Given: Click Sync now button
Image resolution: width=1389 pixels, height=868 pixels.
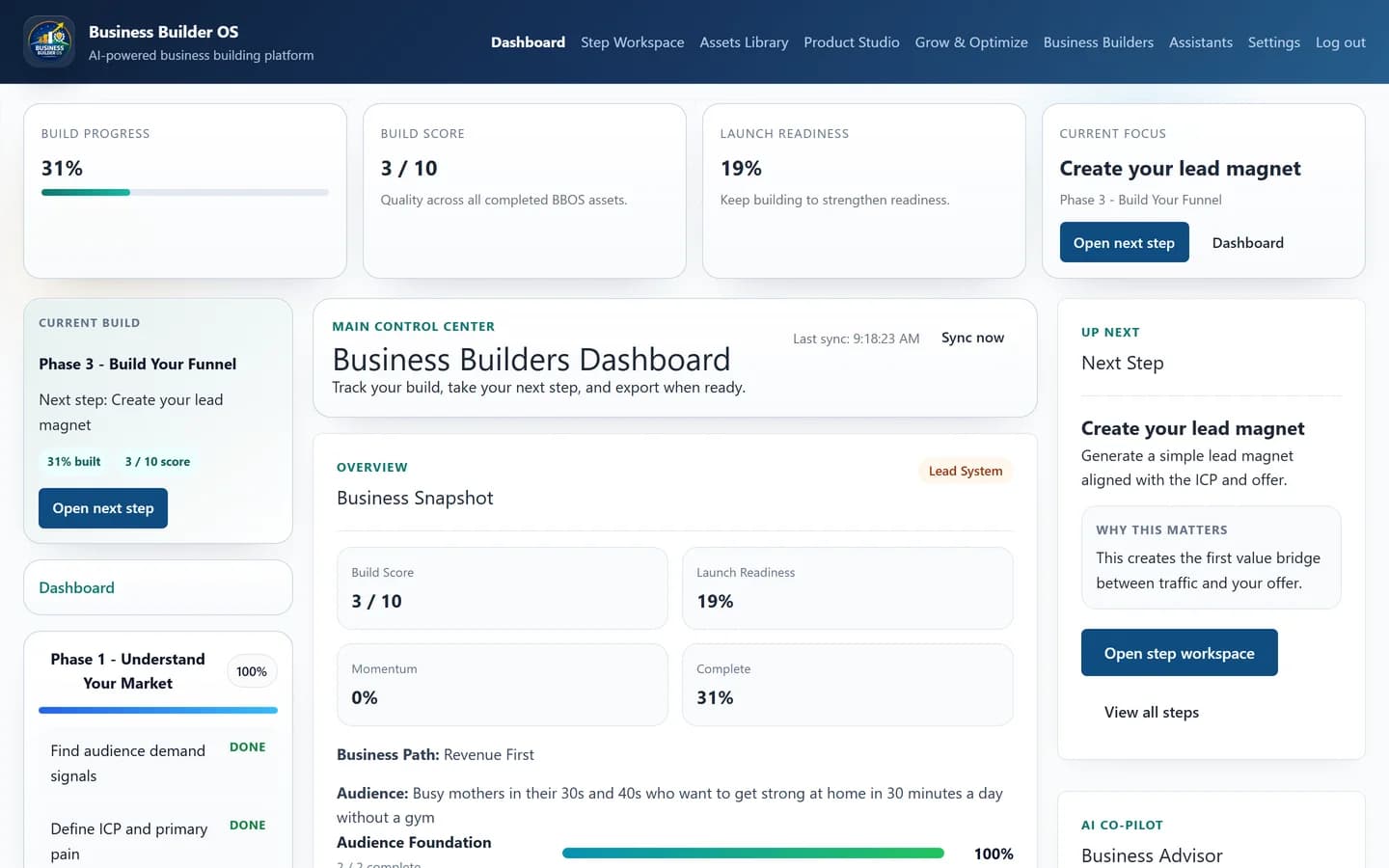Looking at the screenshot, I should pyautogui.click(x=972, y=338).
